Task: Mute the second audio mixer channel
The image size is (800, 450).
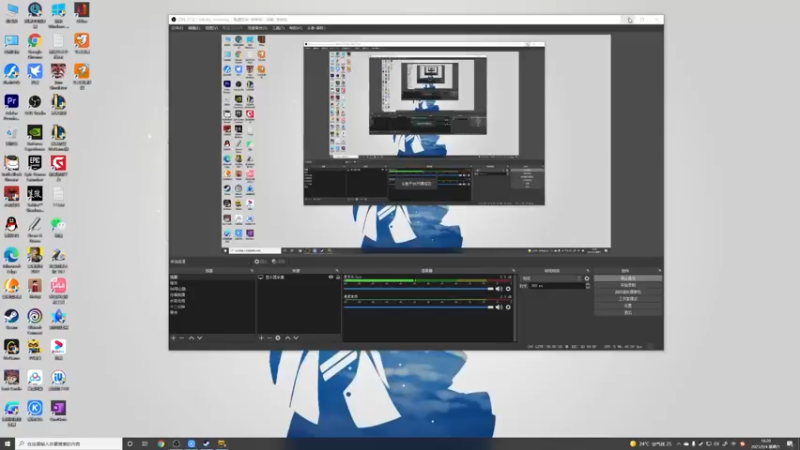Action: 499,307
